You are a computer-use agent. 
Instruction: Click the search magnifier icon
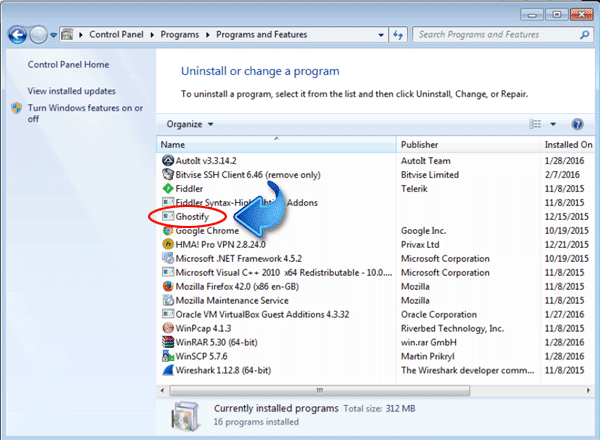tap(584, 35)
